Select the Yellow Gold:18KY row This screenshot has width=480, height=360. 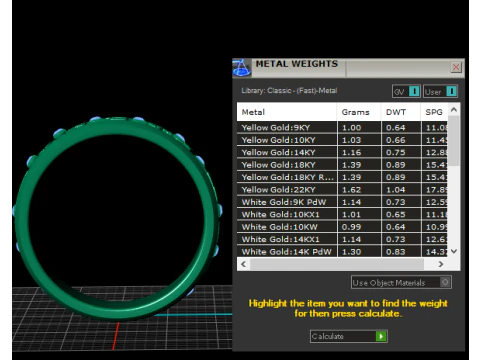(342, 165)
